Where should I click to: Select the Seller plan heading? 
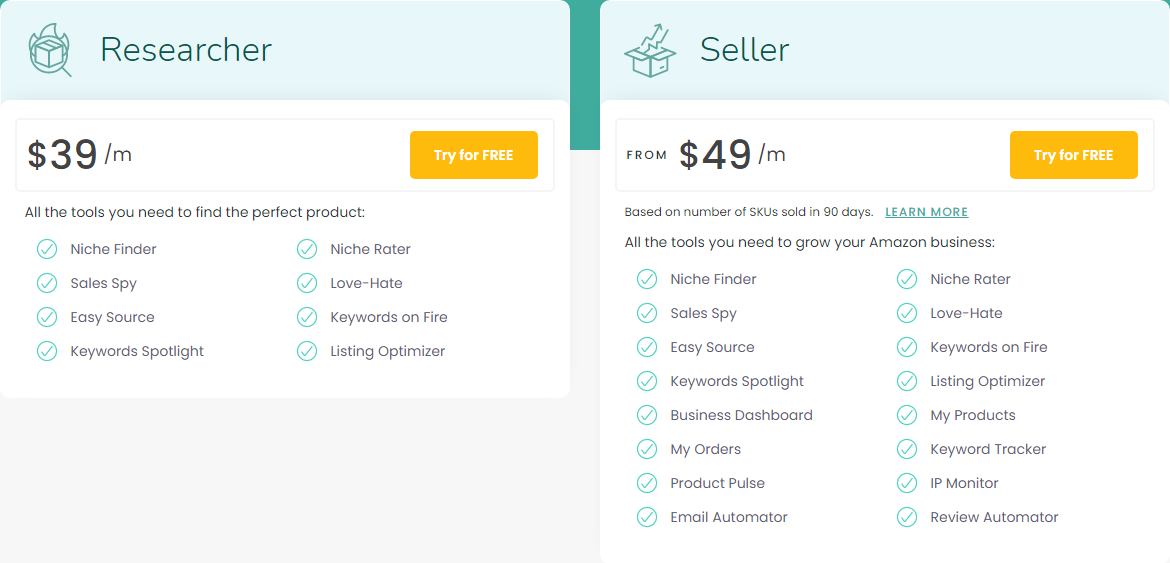pos(745,50)
